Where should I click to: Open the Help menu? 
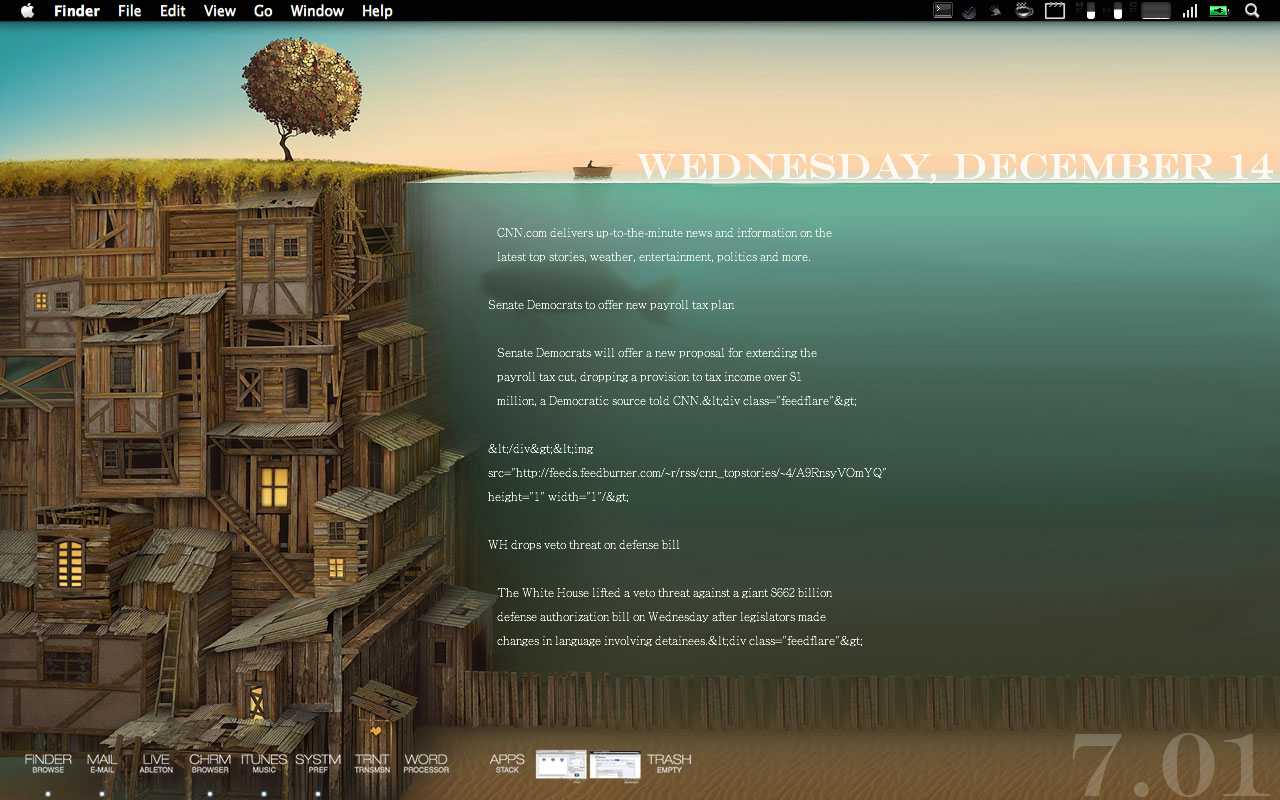coord(377,11)
